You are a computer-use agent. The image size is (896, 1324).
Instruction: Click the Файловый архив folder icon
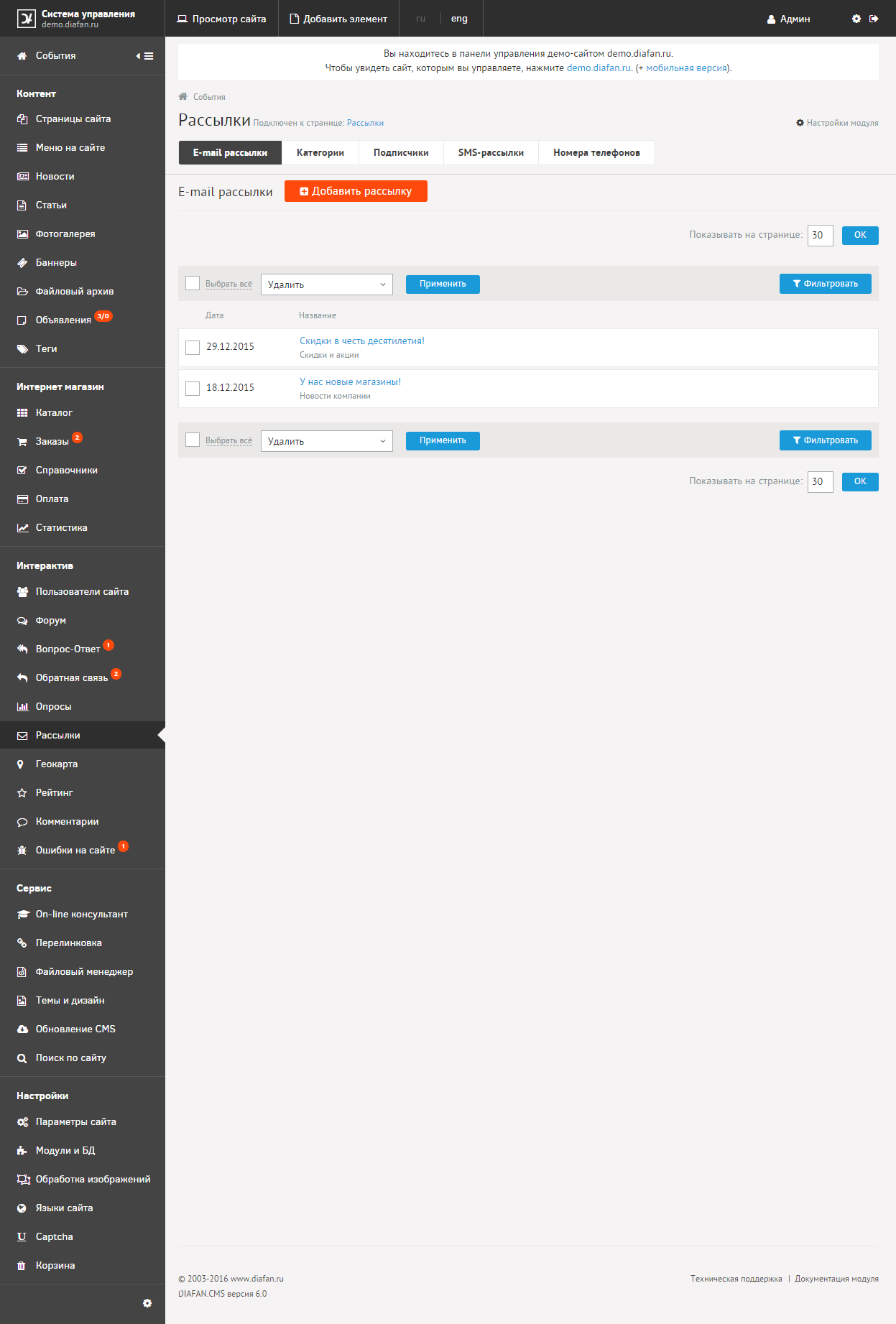coord(22,292)
